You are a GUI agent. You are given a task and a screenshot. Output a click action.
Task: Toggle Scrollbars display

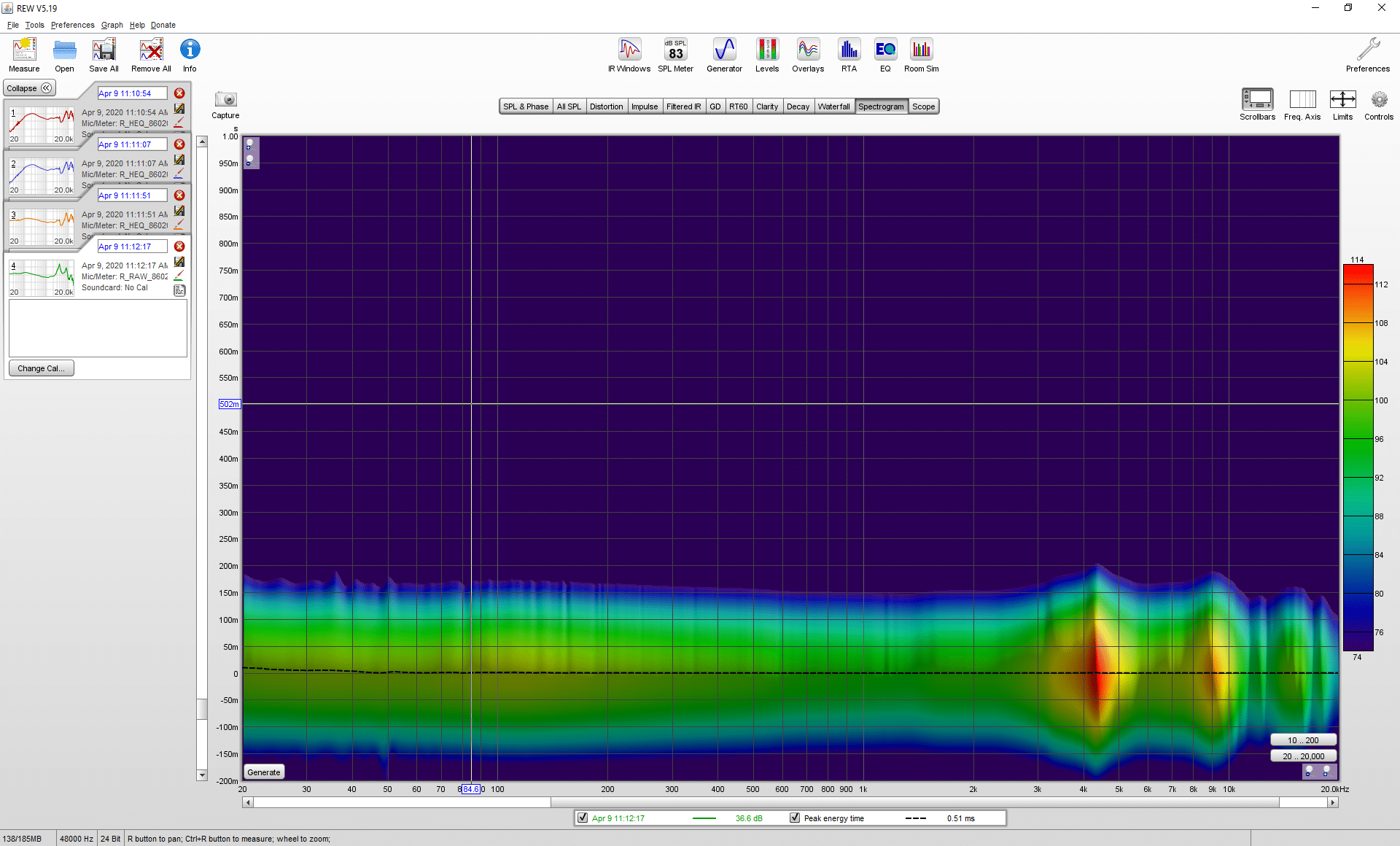point(1257,105)
